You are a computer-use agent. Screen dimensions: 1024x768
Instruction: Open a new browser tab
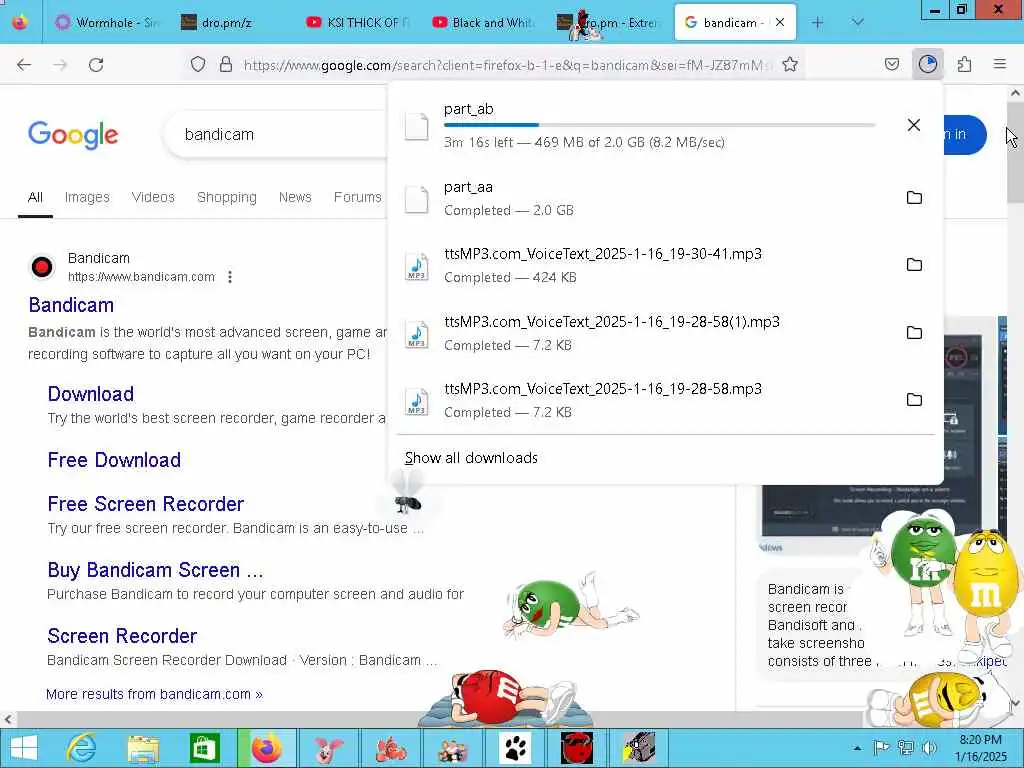point(817,23)
